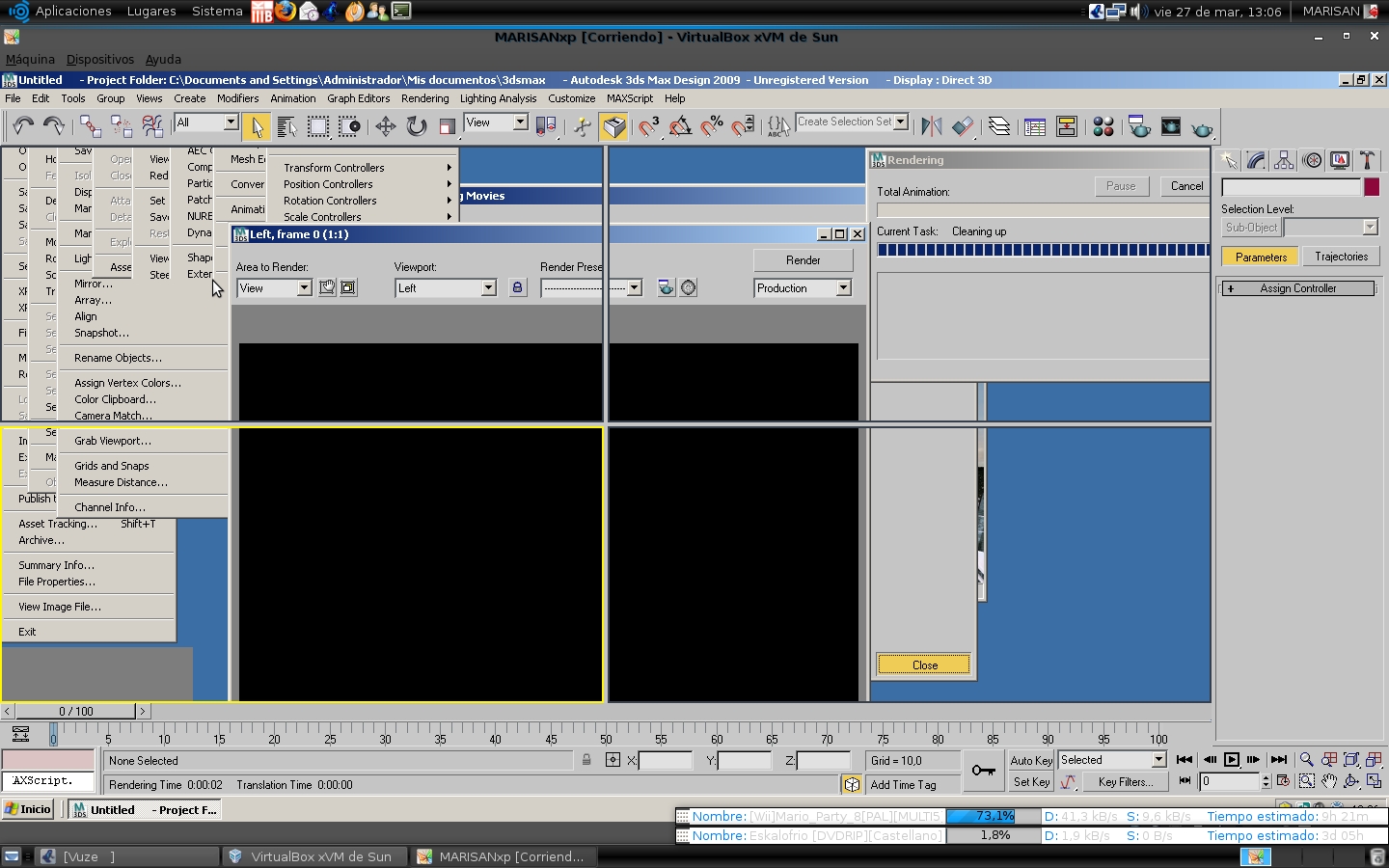Image resolution: width=1389 pixels, height=868 pixels.
Task: Switch to the Hierarchy command panel
Action: coord(1284,160)
